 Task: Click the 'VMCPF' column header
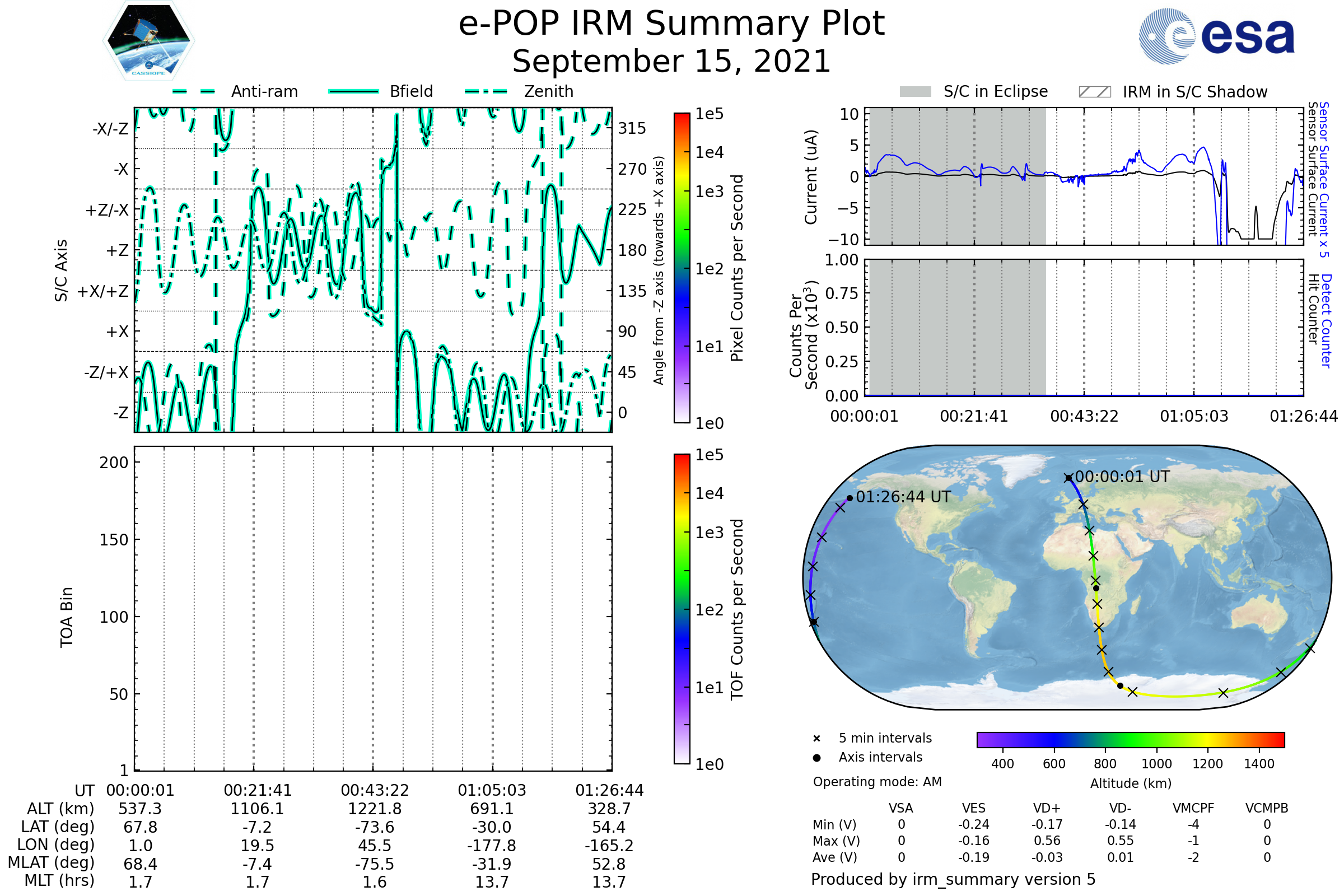(1193, 808)
